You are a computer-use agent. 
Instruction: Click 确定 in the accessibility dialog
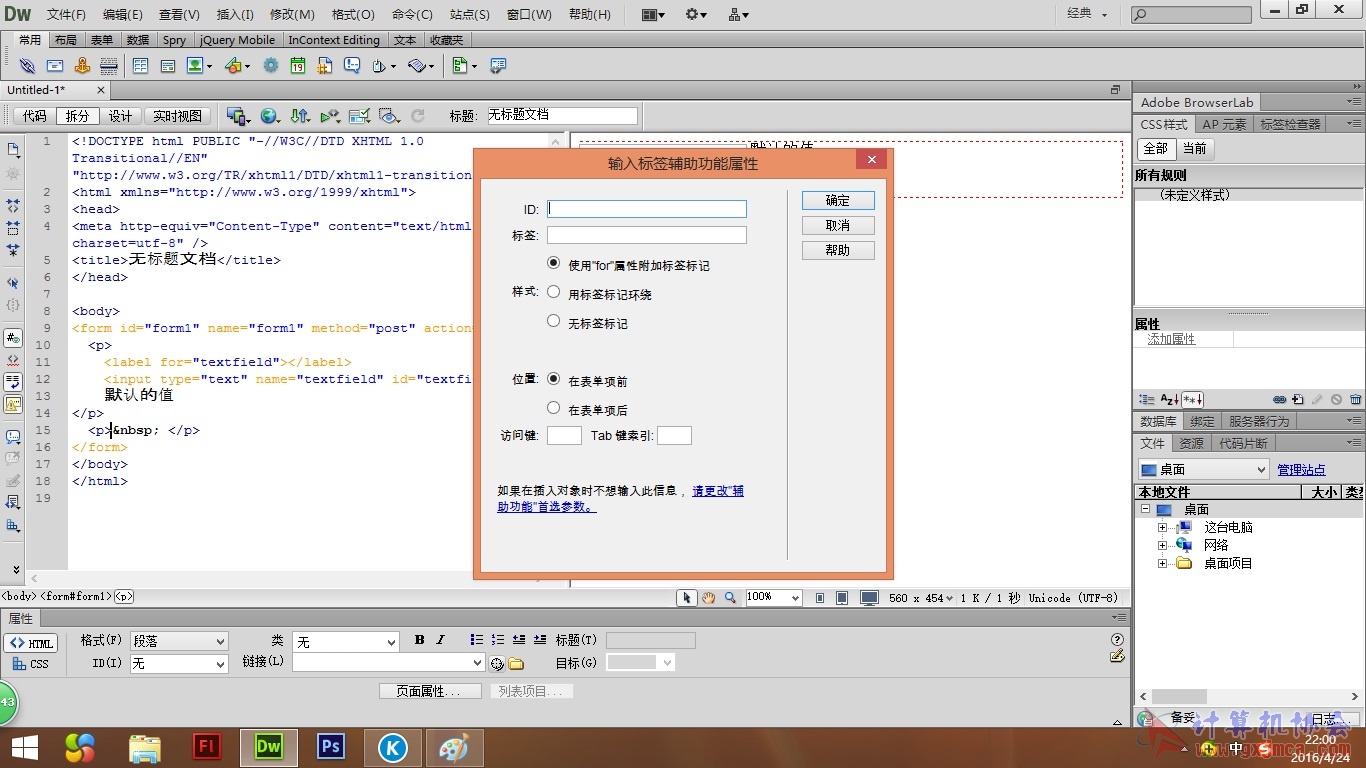[x=838, y=200]
